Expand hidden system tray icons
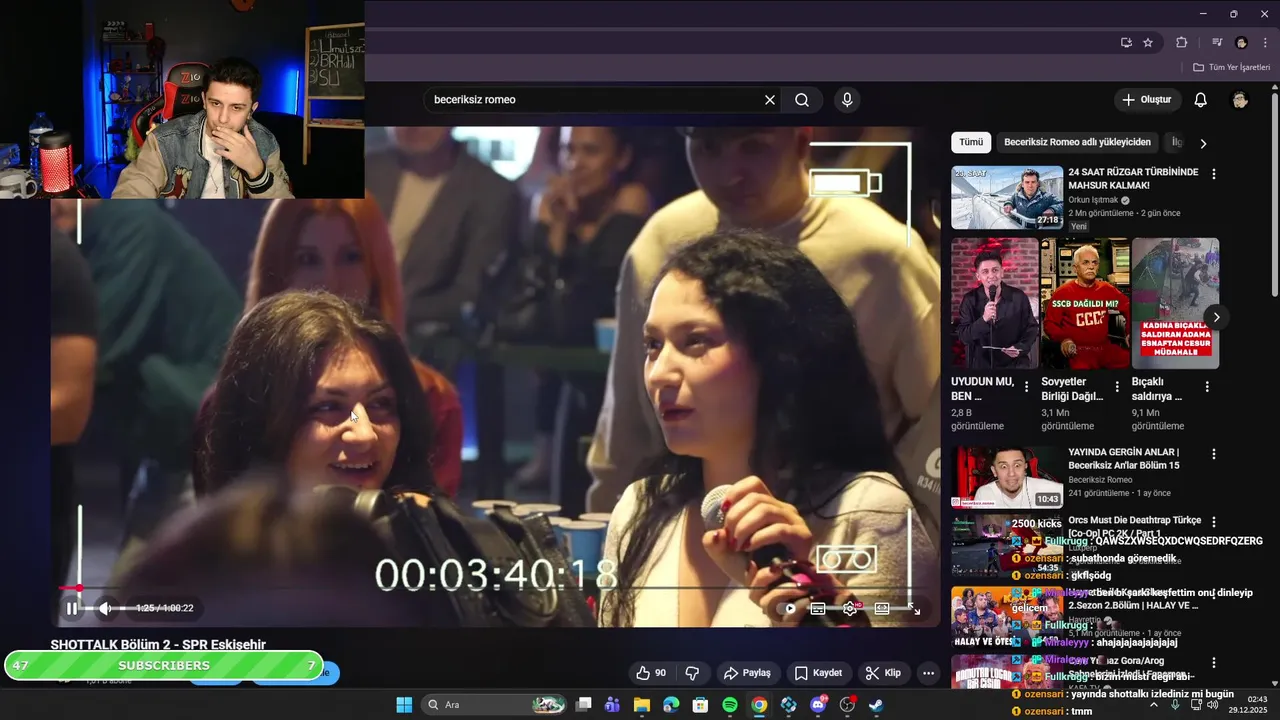This screenshot has height=720, width=1280. pos(1154,705)
